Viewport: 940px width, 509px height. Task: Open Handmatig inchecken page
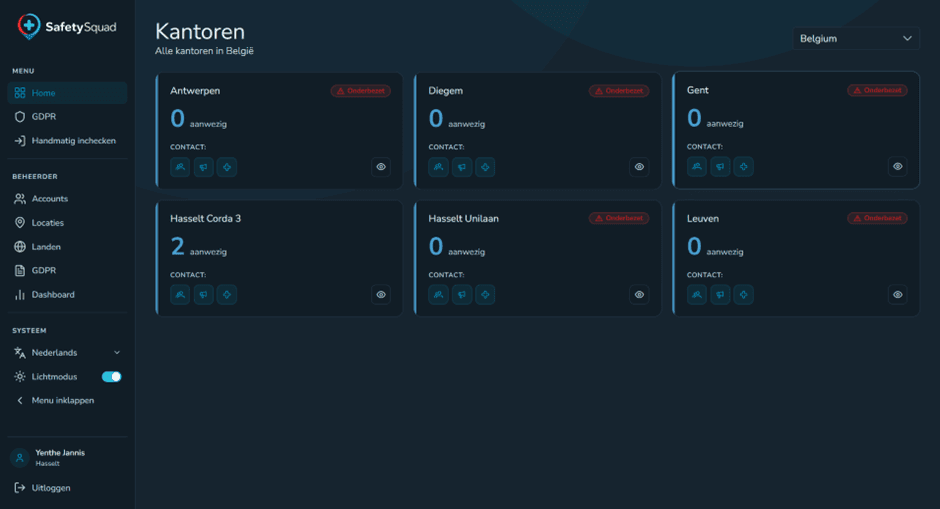67,141
